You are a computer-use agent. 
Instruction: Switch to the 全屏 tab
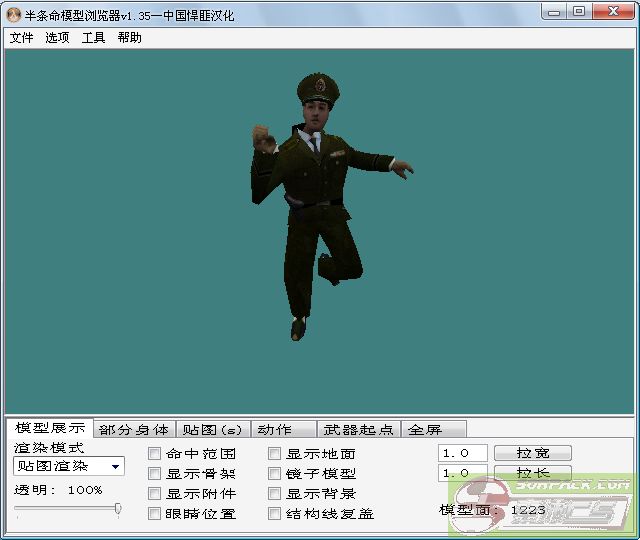425,430
